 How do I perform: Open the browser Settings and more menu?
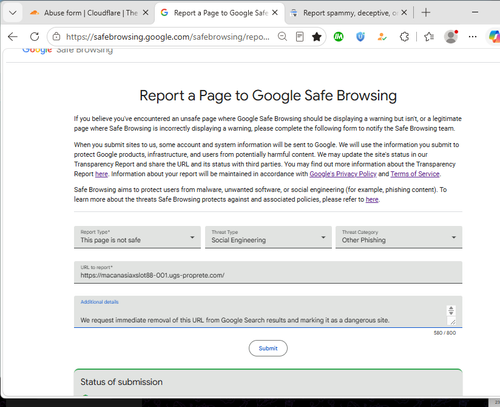coord(473,37)
